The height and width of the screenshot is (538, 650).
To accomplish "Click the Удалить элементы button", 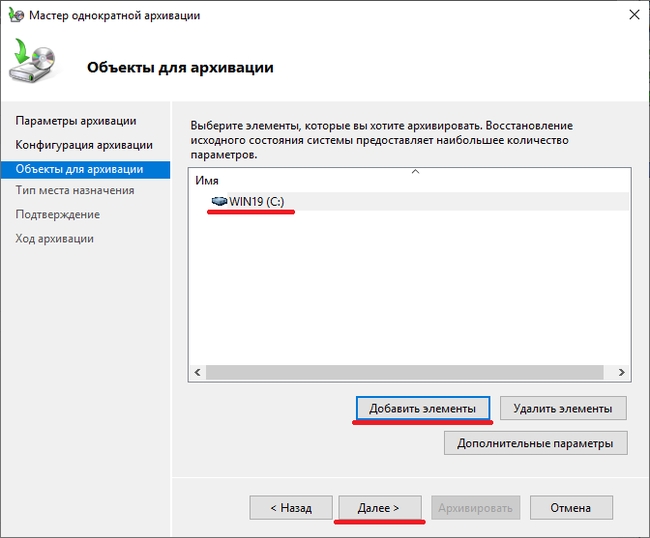I will [x=562, y=408].
